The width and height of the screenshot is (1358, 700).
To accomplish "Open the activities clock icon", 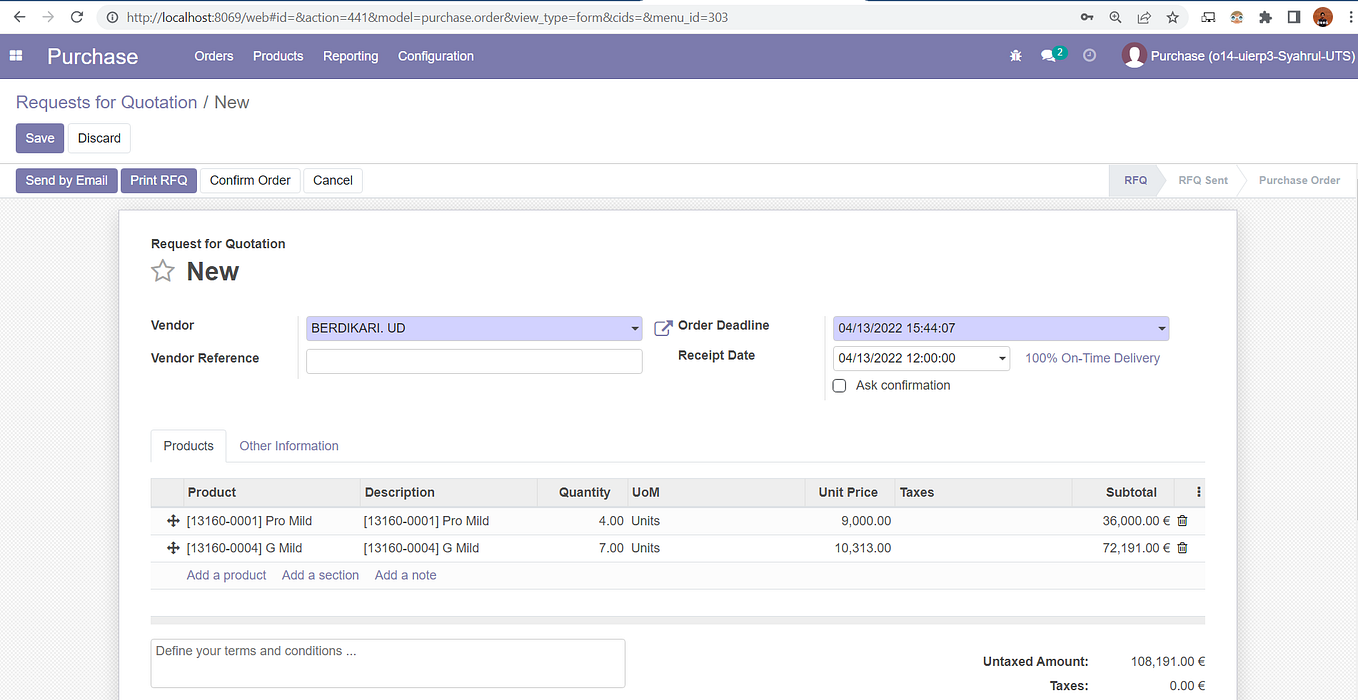I will coord(1087,56).
